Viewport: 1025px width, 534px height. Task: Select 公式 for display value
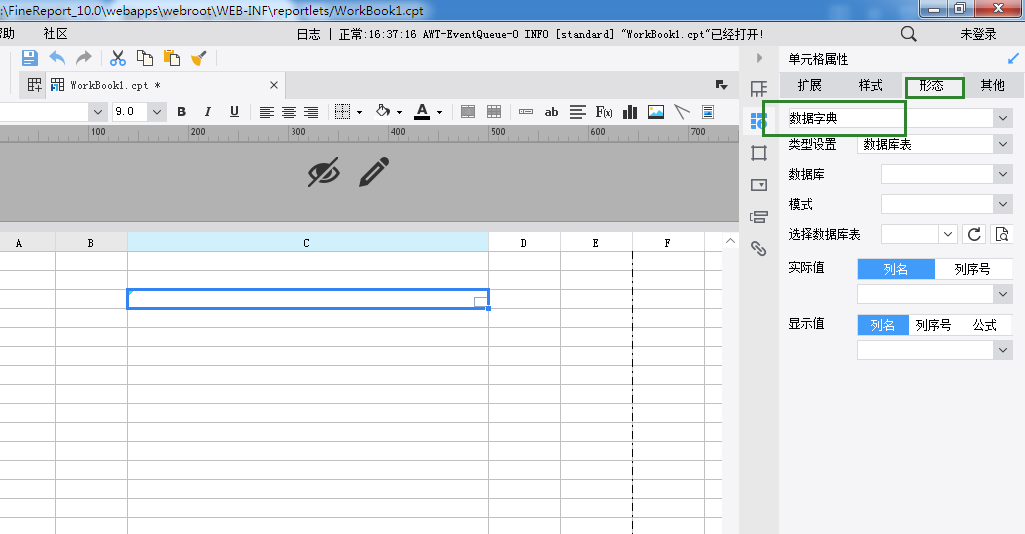point(984,325)
